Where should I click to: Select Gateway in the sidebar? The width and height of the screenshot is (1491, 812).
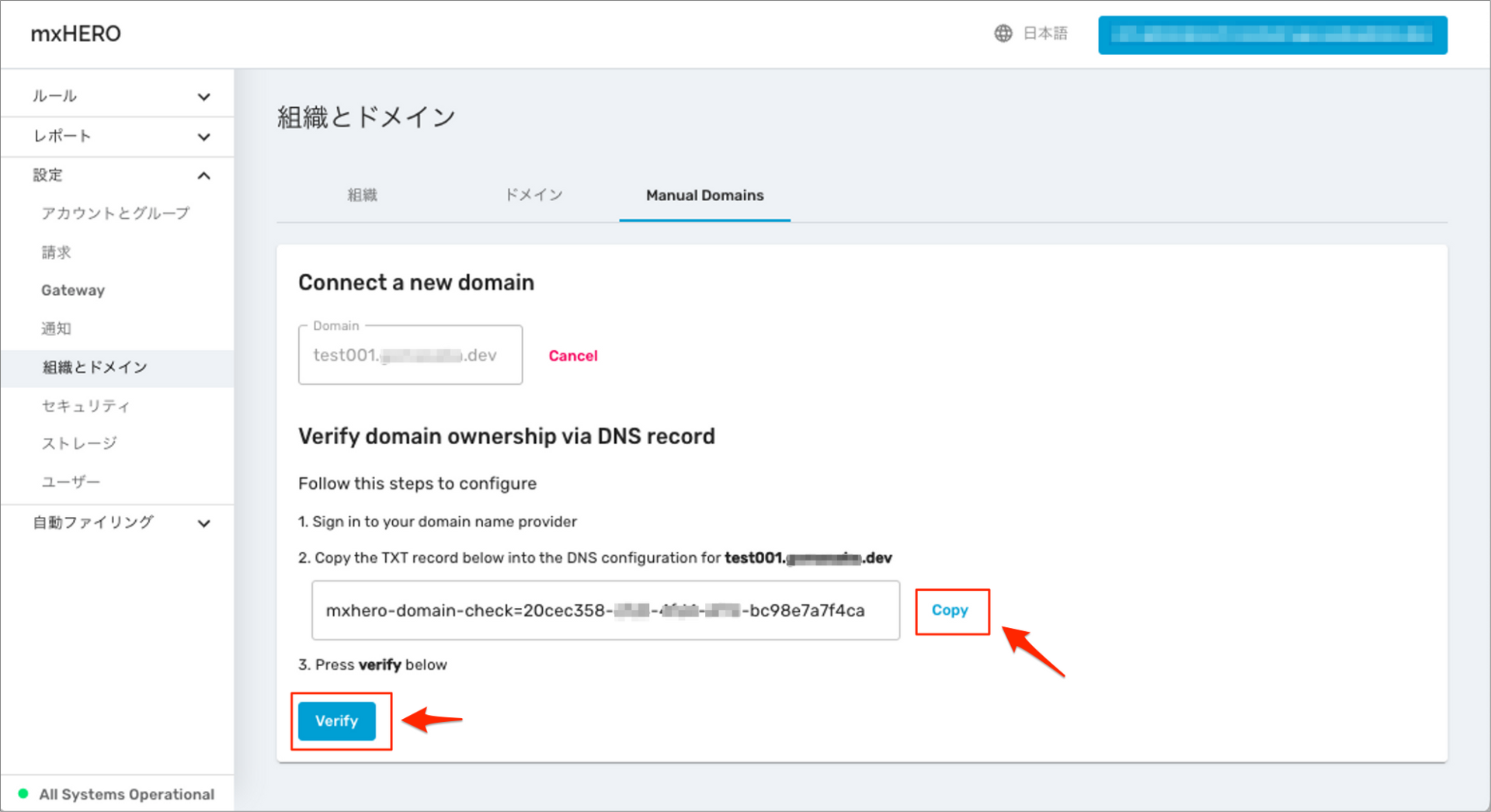coord(72,290)
